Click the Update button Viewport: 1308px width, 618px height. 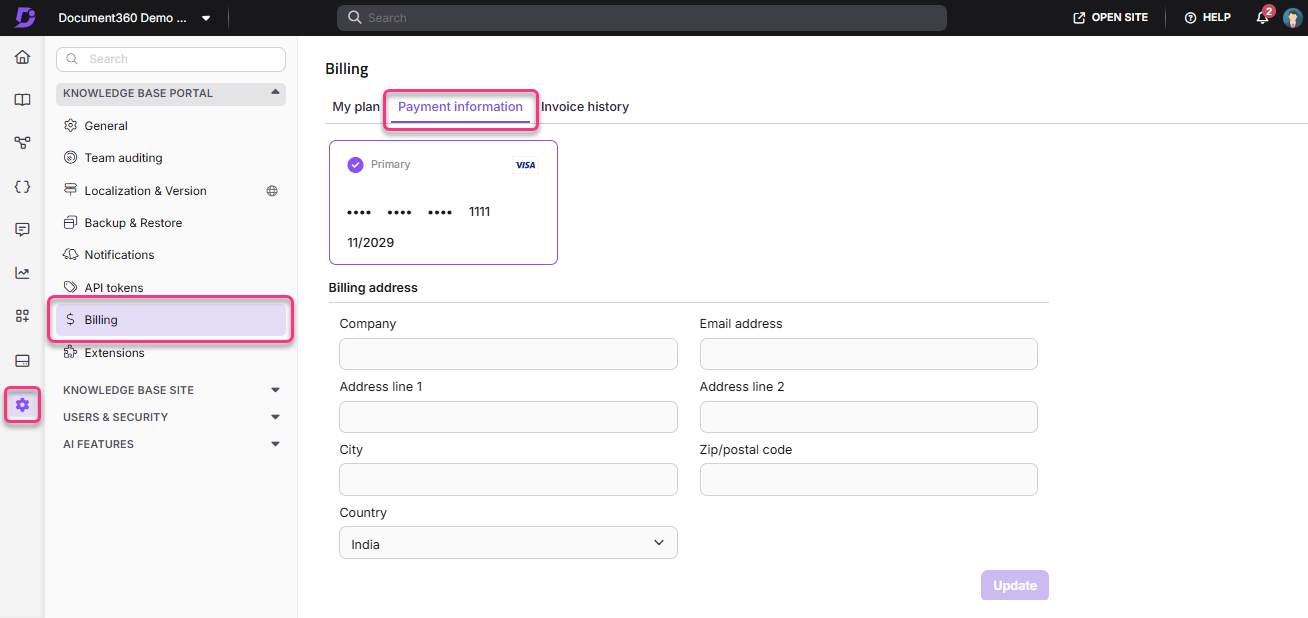click(1014, 586)
